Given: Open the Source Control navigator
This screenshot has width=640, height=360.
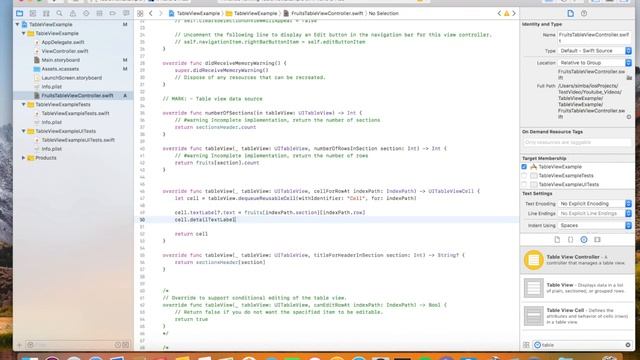Looking at the screenshot, I should 33,13.
